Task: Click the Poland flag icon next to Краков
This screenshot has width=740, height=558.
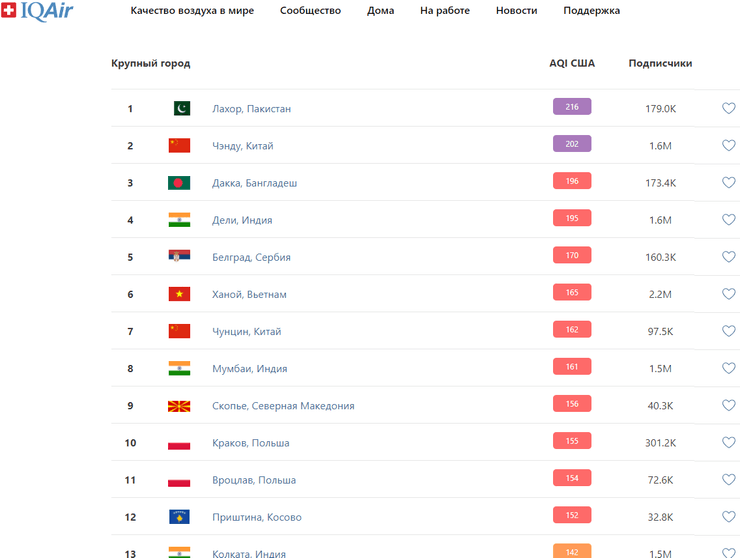Action: point(180,443)
